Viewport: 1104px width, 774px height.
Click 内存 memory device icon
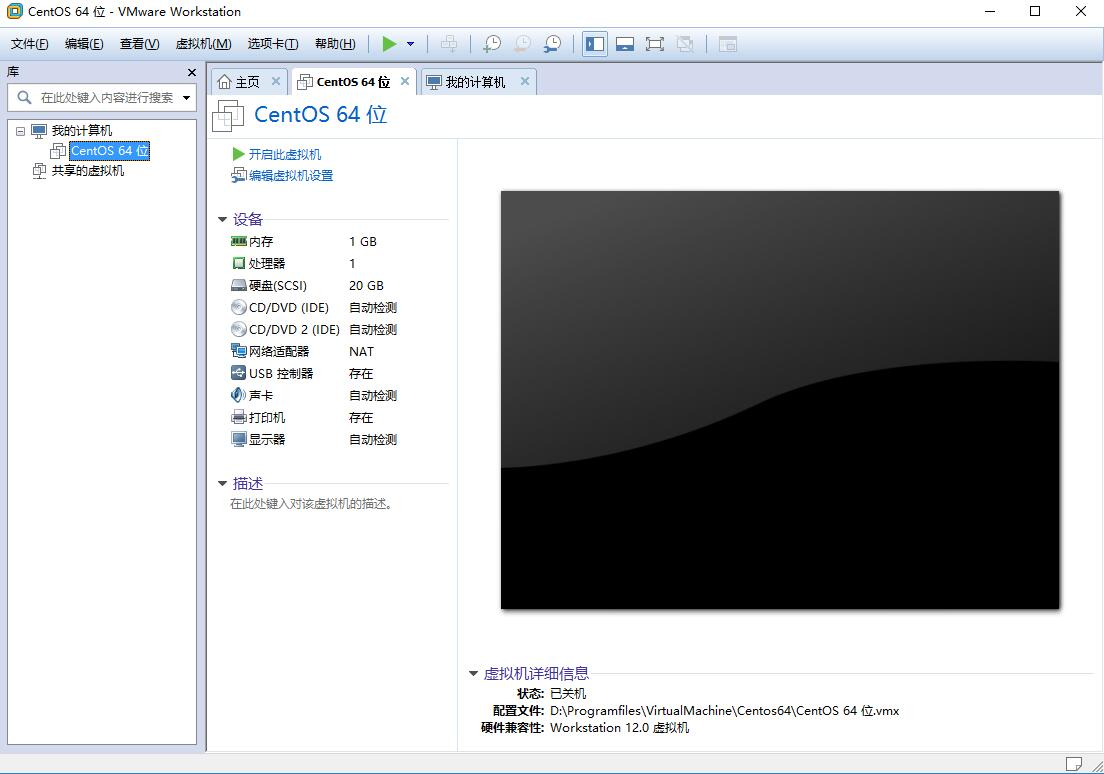239,242
